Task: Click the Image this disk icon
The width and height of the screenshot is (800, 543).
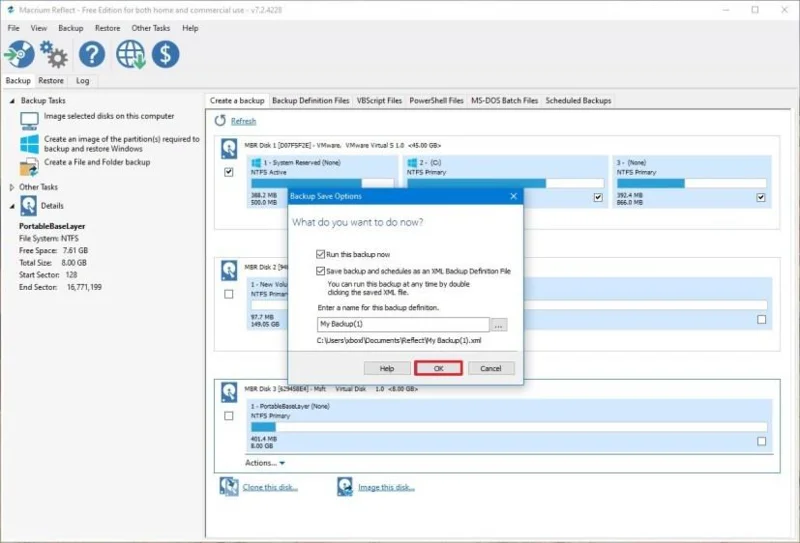Action: click(x=345, y=486)
